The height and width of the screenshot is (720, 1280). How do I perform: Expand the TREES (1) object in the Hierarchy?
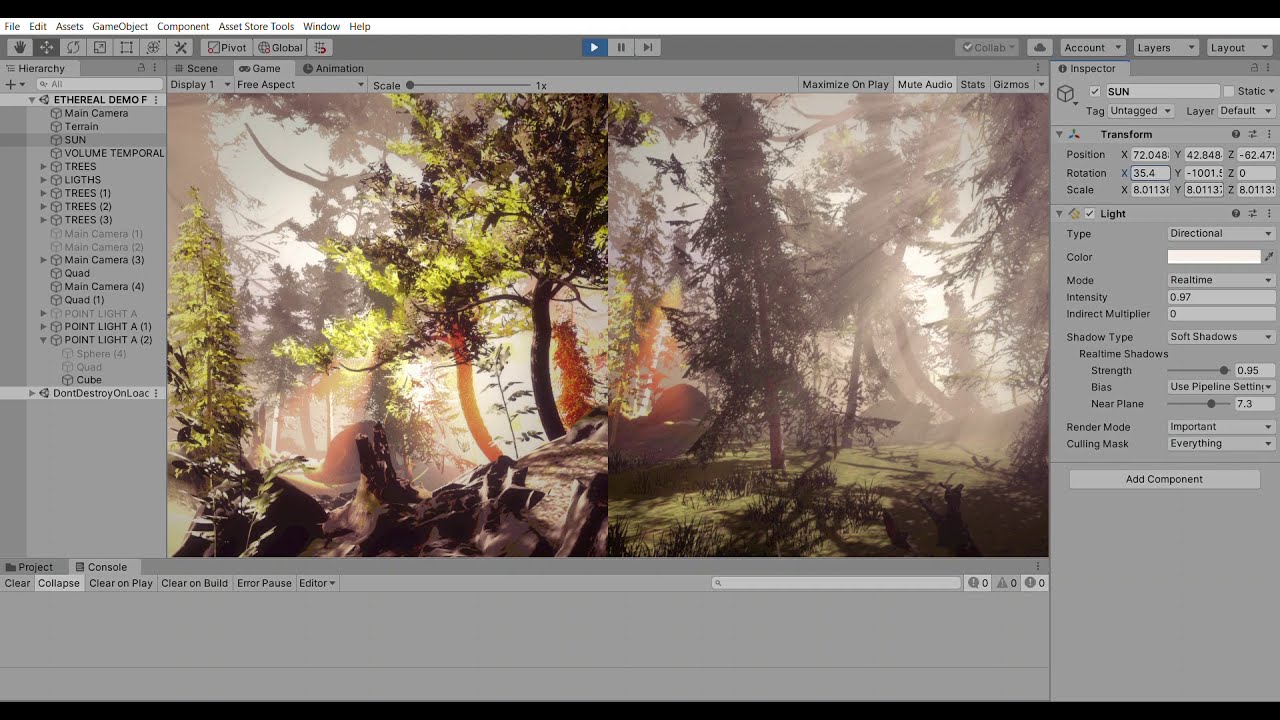[x=44, y=193]
